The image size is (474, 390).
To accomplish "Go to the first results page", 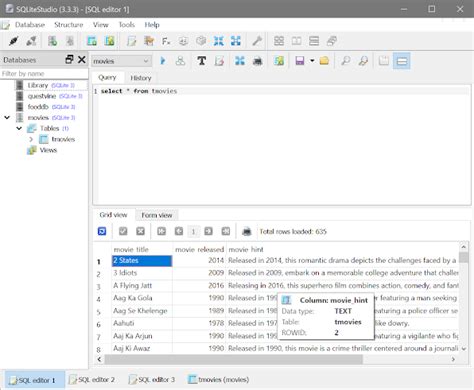I will tap(162, 231).
